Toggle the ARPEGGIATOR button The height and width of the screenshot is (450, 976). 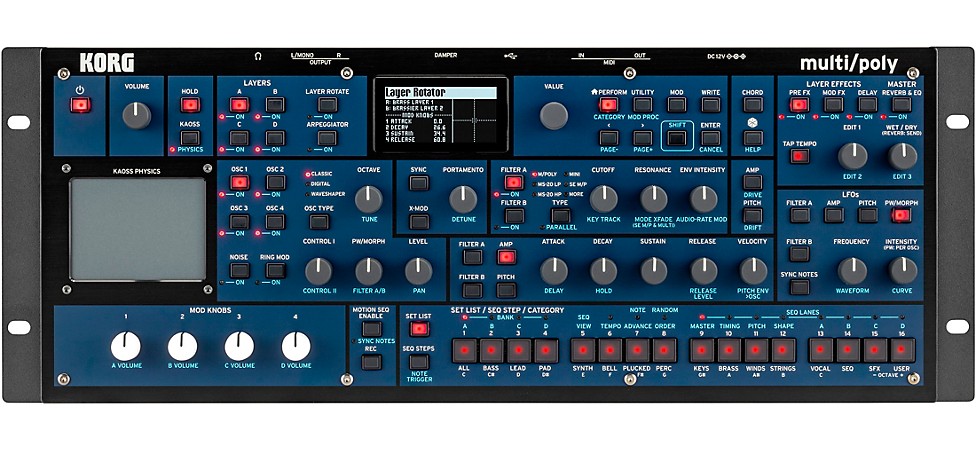[x=327, y=138]
